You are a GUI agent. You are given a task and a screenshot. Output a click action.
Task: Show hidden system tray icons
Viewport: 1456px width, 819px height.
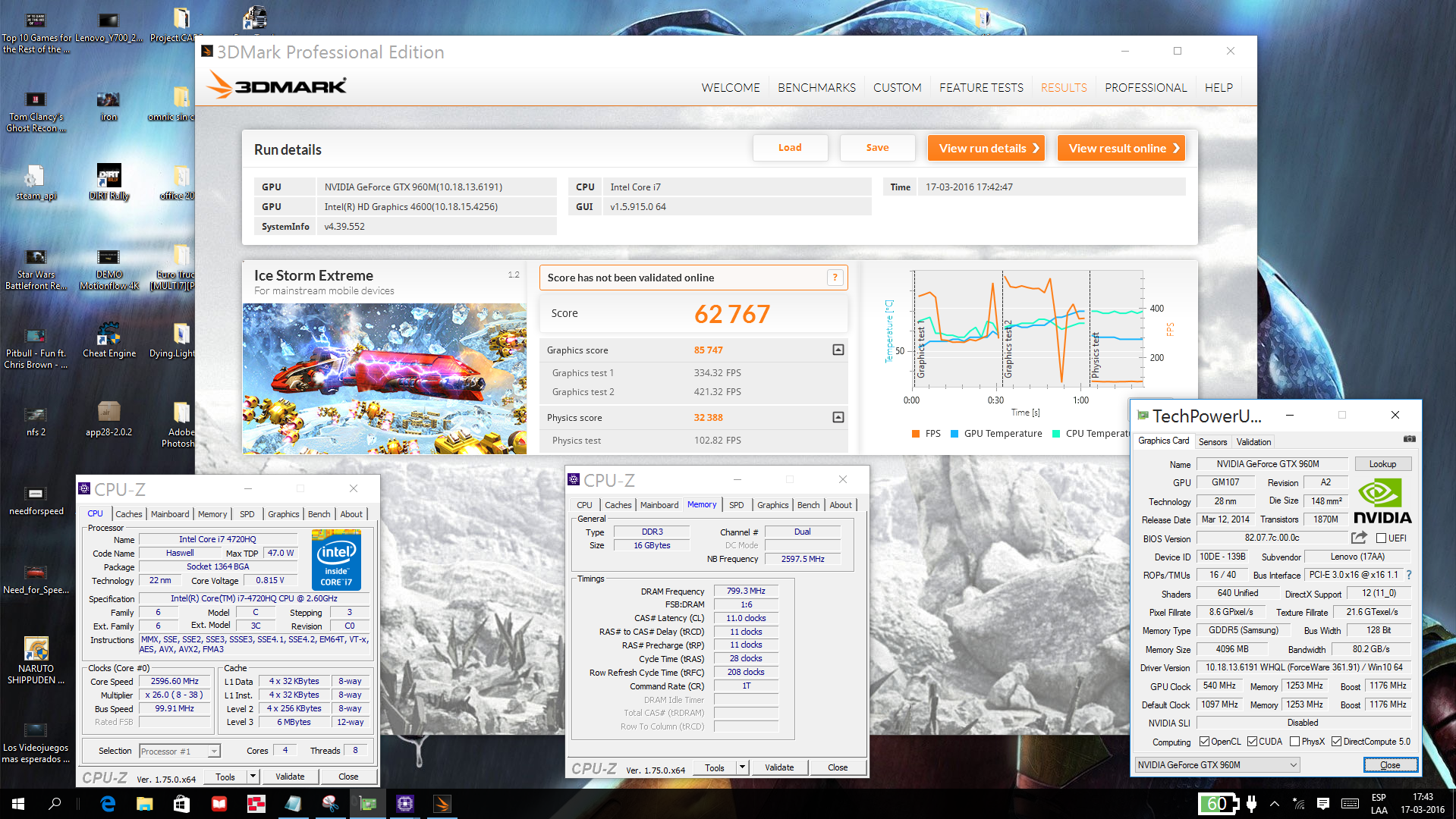1274,804
